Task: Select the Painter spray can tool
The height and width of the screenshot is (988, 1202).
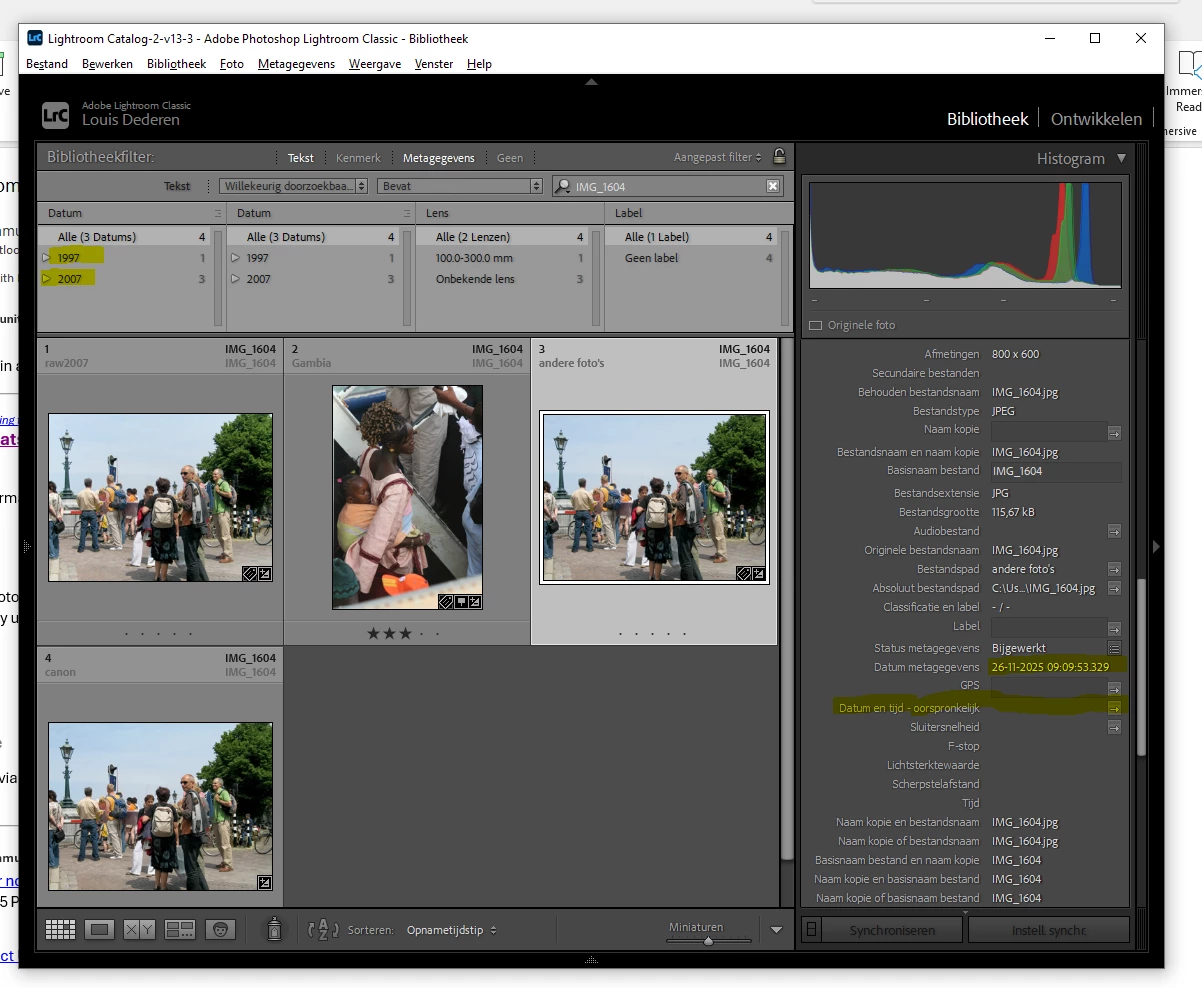Action: point(274,930)
